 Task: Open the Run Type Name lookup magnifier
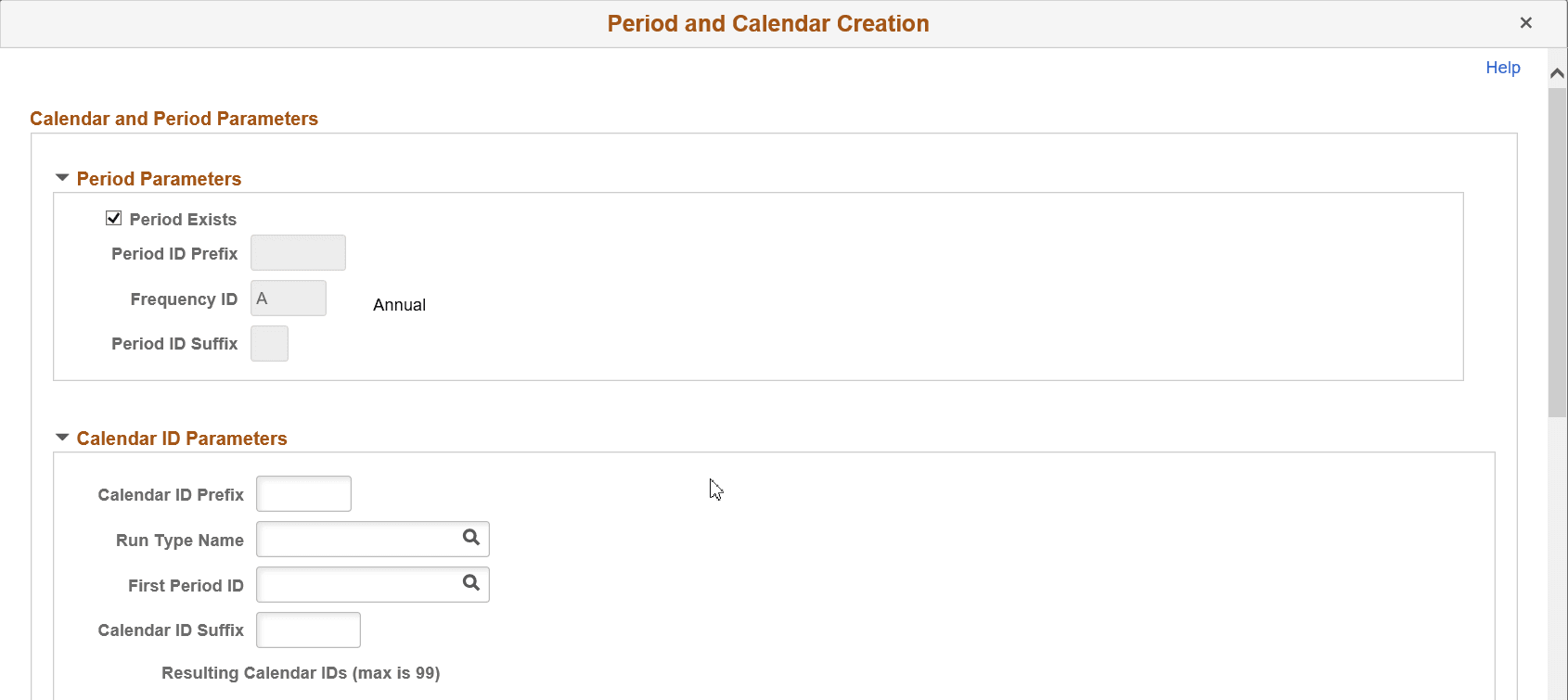[470, 539]
